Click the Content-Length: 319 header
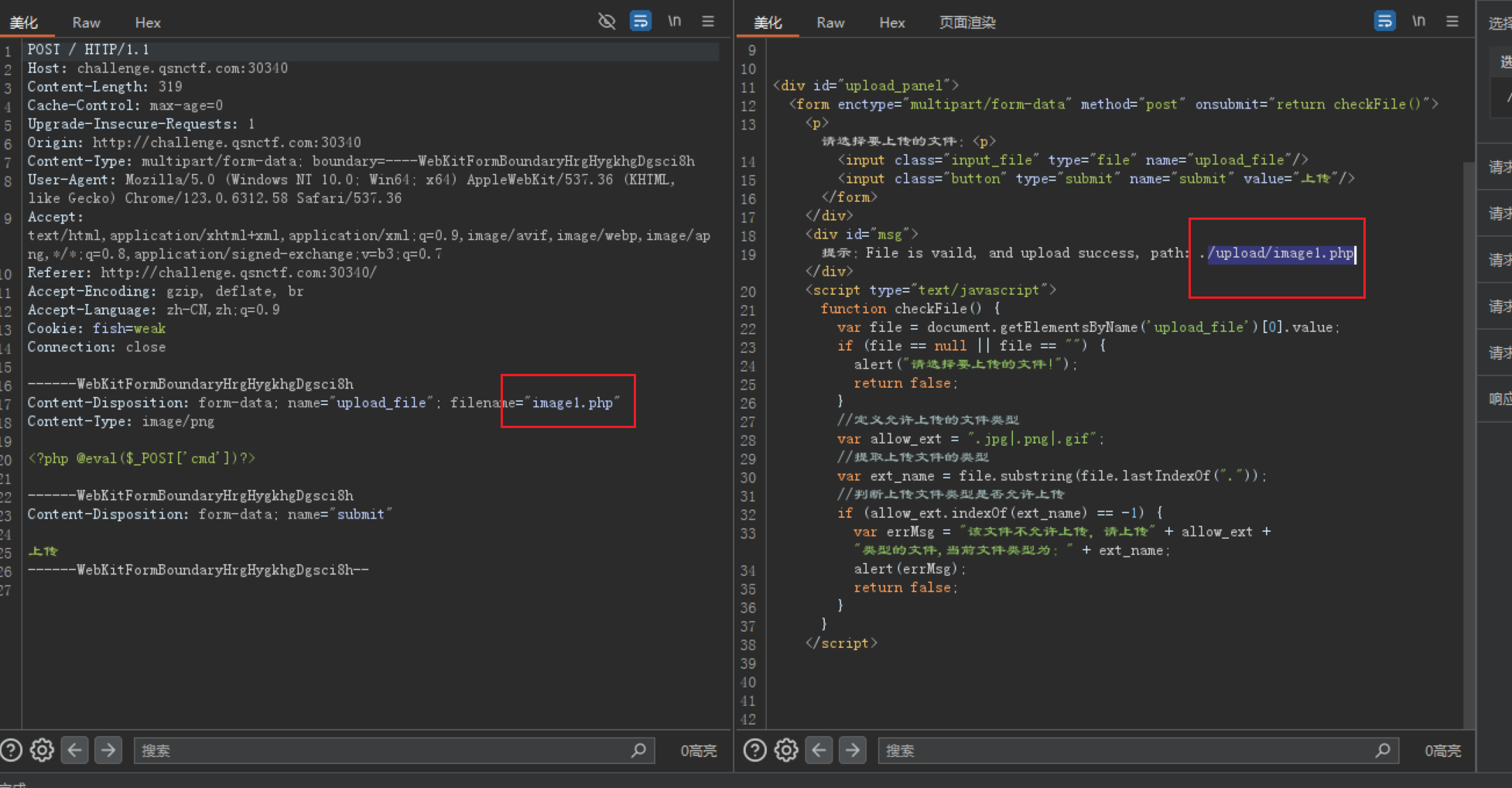 [x=105, y=87]
